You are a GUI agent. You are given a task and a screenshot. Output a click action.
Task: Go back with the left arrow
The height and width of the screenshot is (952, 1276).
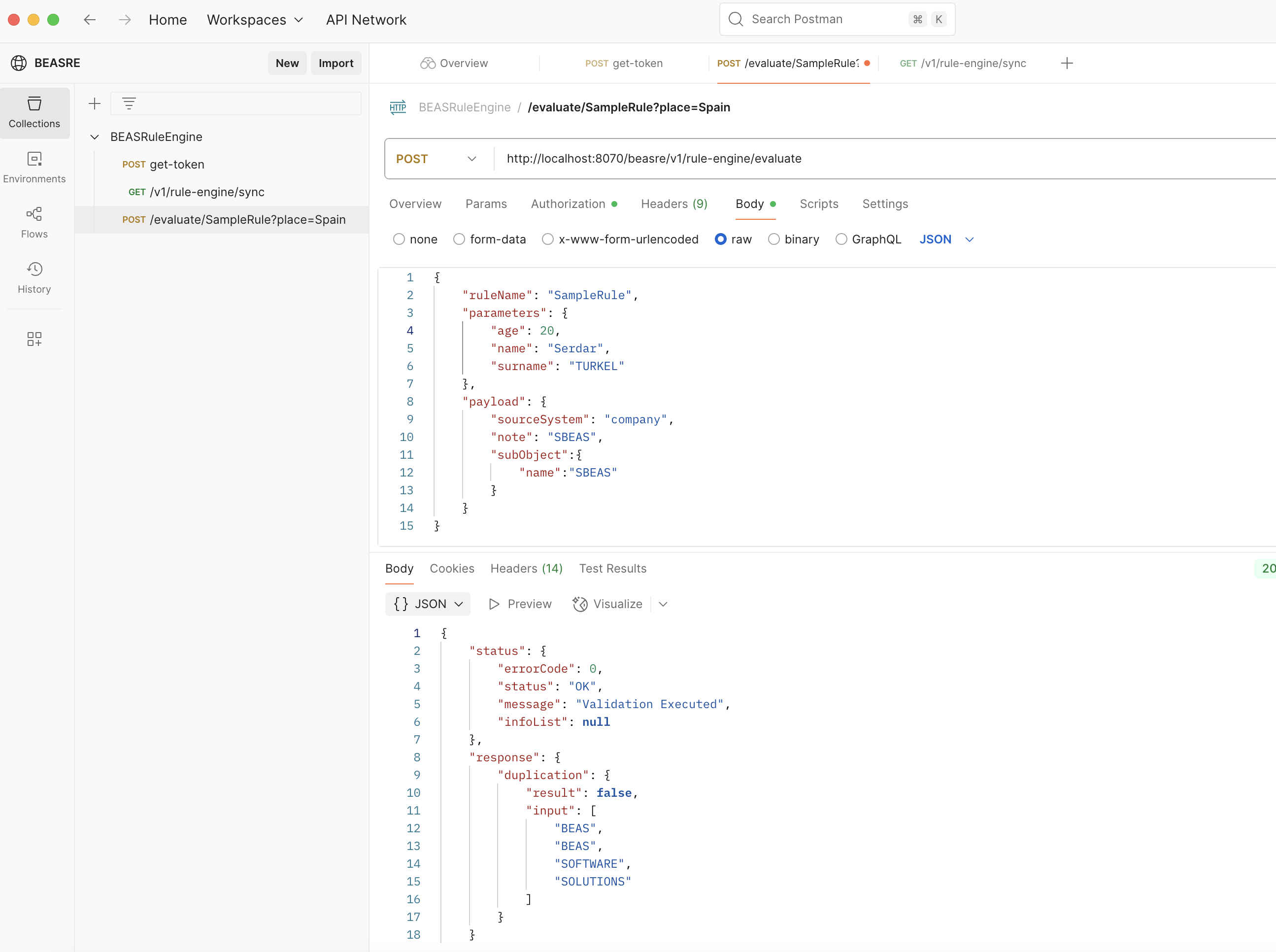click(89, 20)
